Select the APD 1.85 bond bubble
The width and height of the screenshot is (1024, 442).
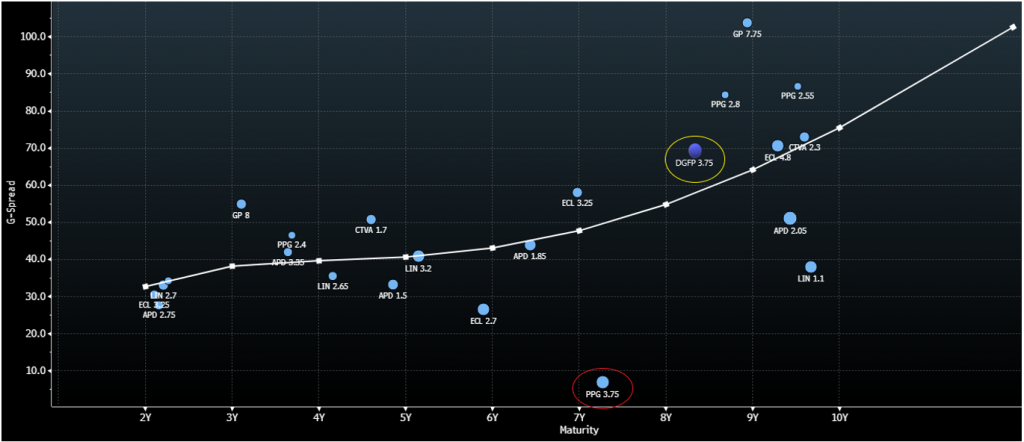click(x=530, y=245)
